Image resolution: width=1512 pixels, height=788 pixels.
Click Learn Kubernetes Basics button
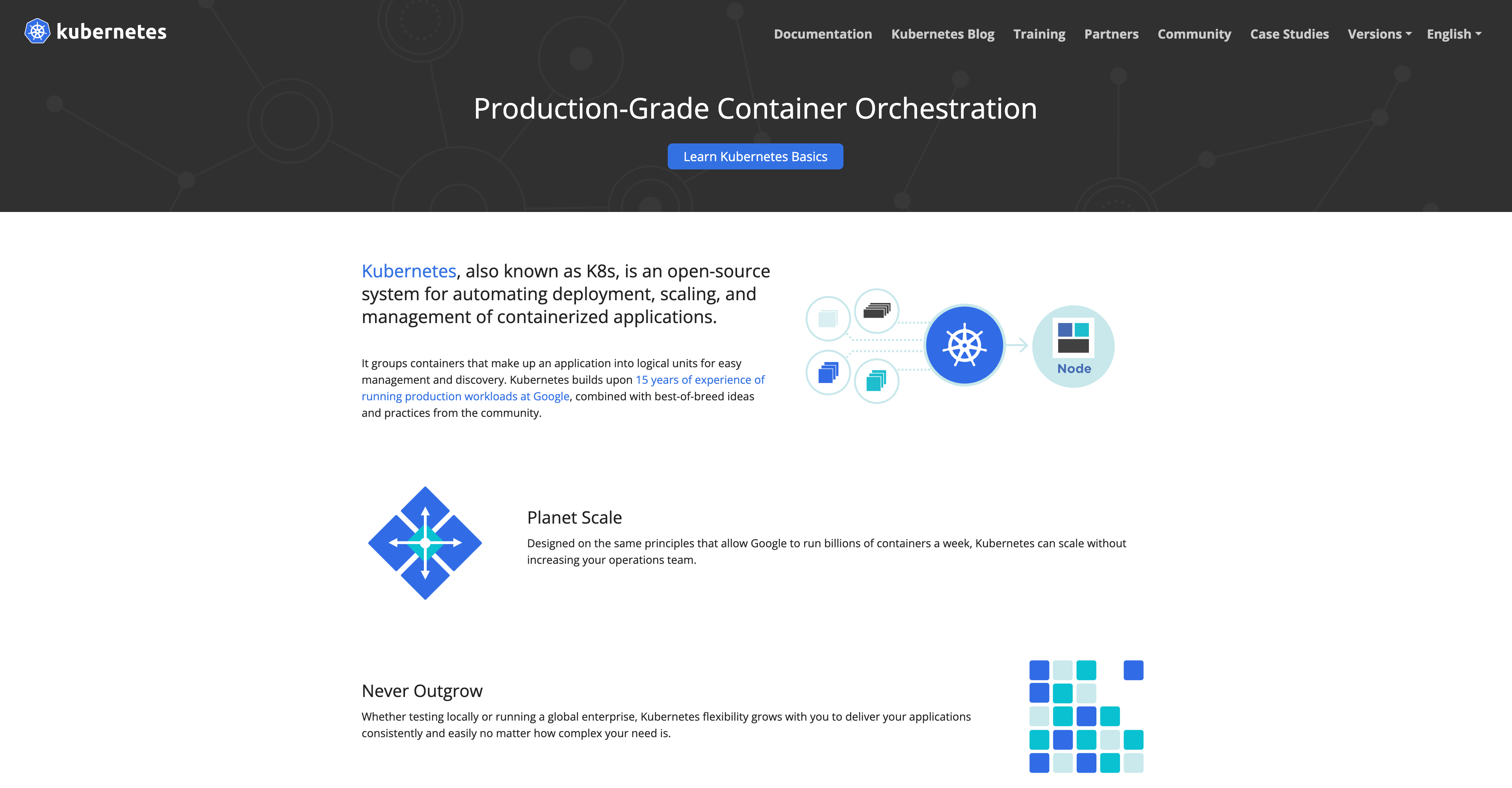click(x=756, y=156)
